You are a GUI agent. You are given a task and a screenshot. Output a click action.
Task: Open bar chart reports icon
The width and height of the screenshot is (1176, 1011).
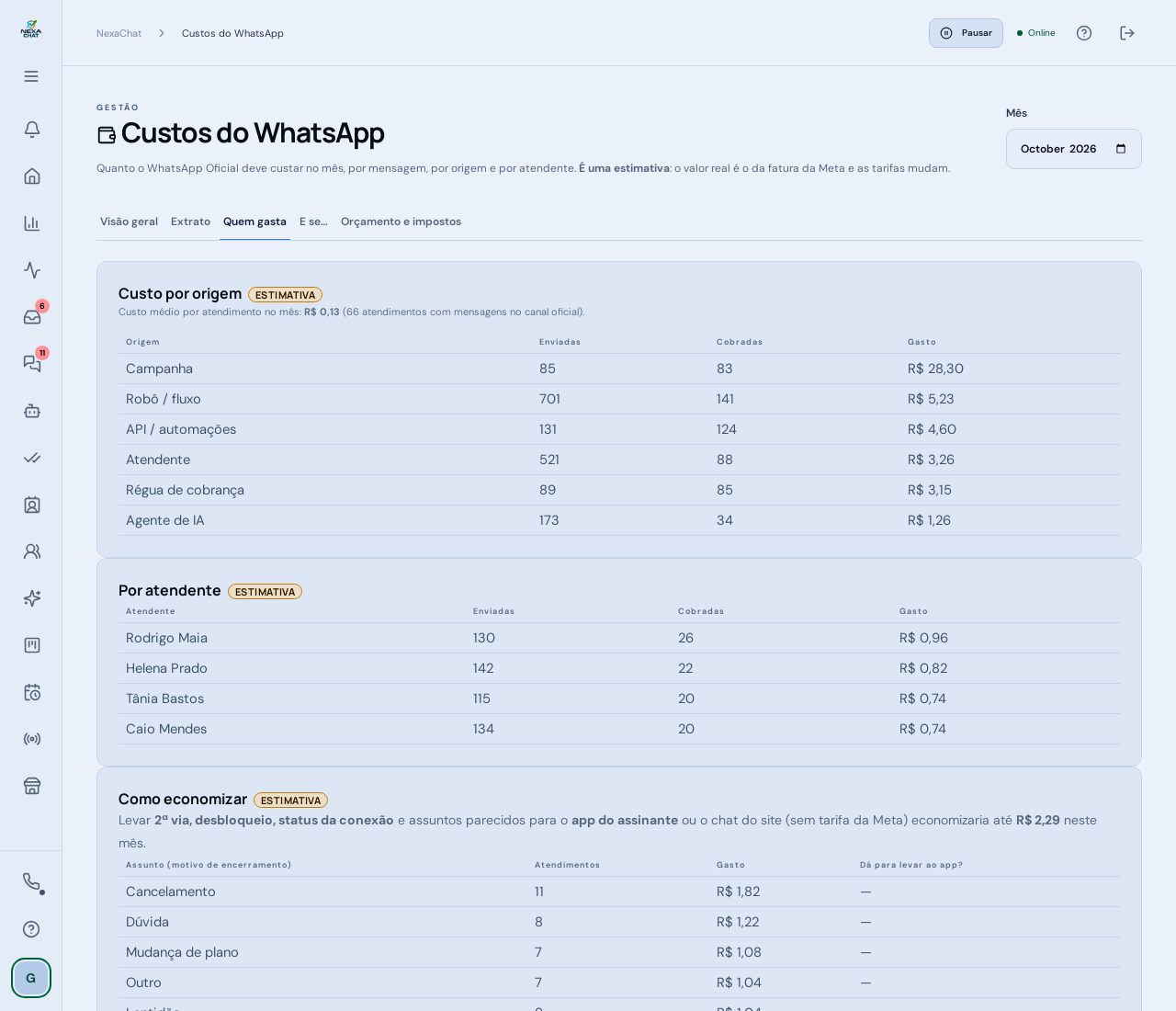[x=32, y=223]
